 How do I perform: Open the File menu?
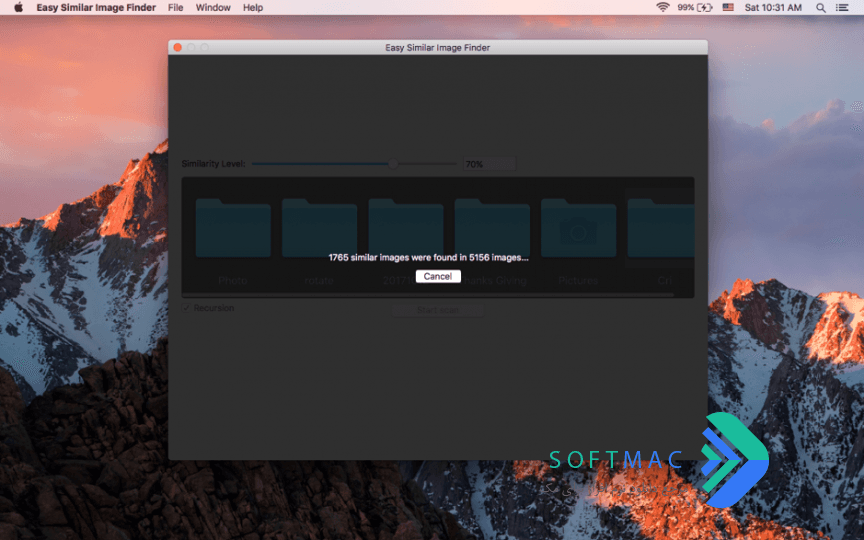(175, 7)
